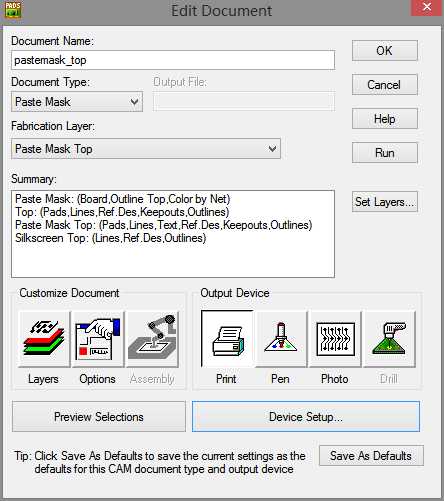Viewport: 444px width, 501px height.
Task: Select the Pen output device
Action: point(281,339)
